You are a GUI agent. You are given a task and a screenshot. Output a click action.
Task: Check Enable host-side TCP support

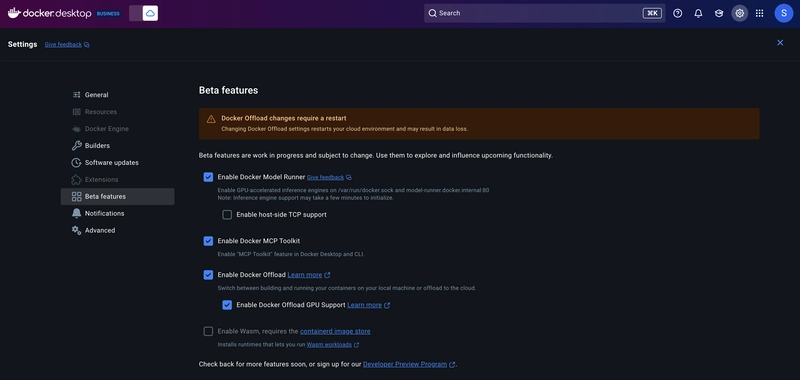click(x=227, y=215)
